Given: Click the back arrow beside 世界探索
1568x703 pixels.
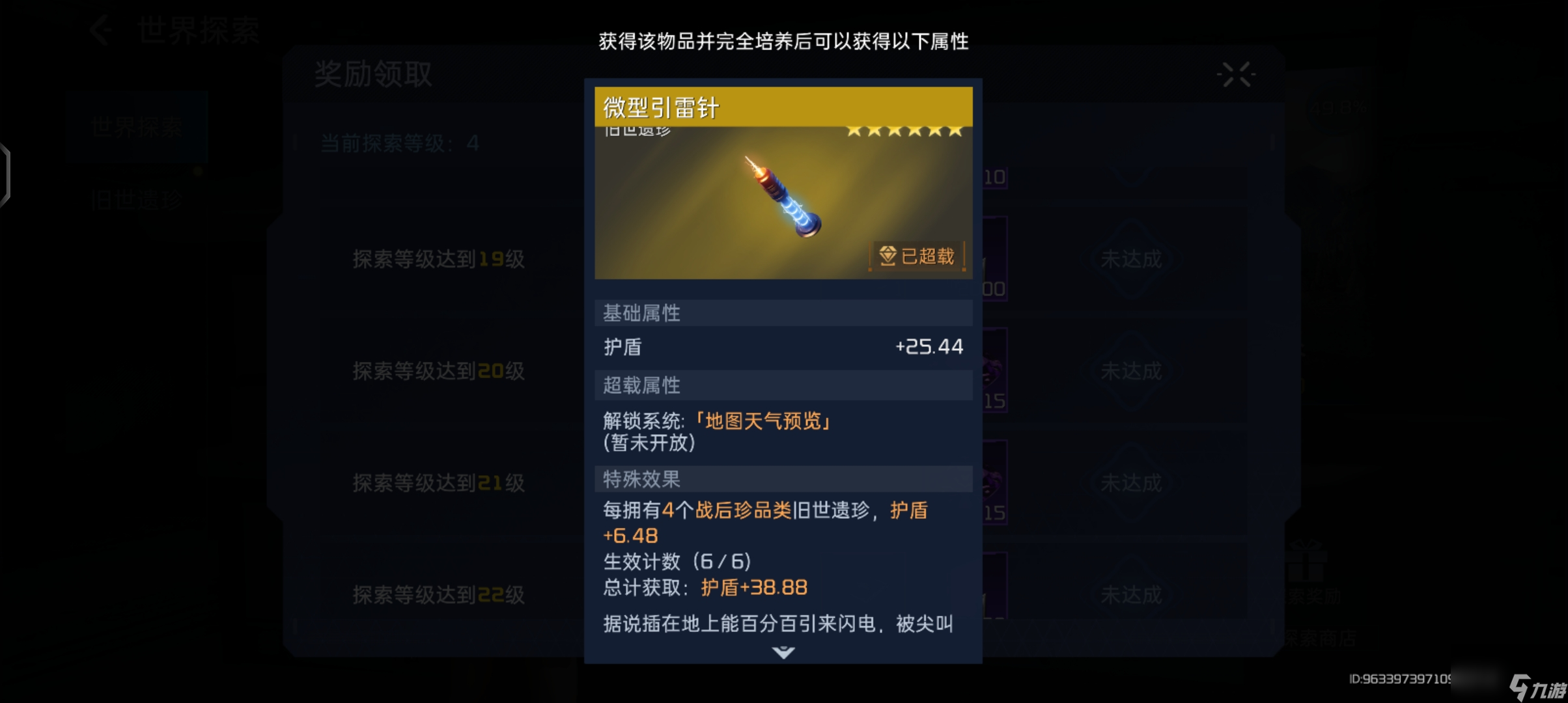Looking at the screenshot, I should [102, 30].
